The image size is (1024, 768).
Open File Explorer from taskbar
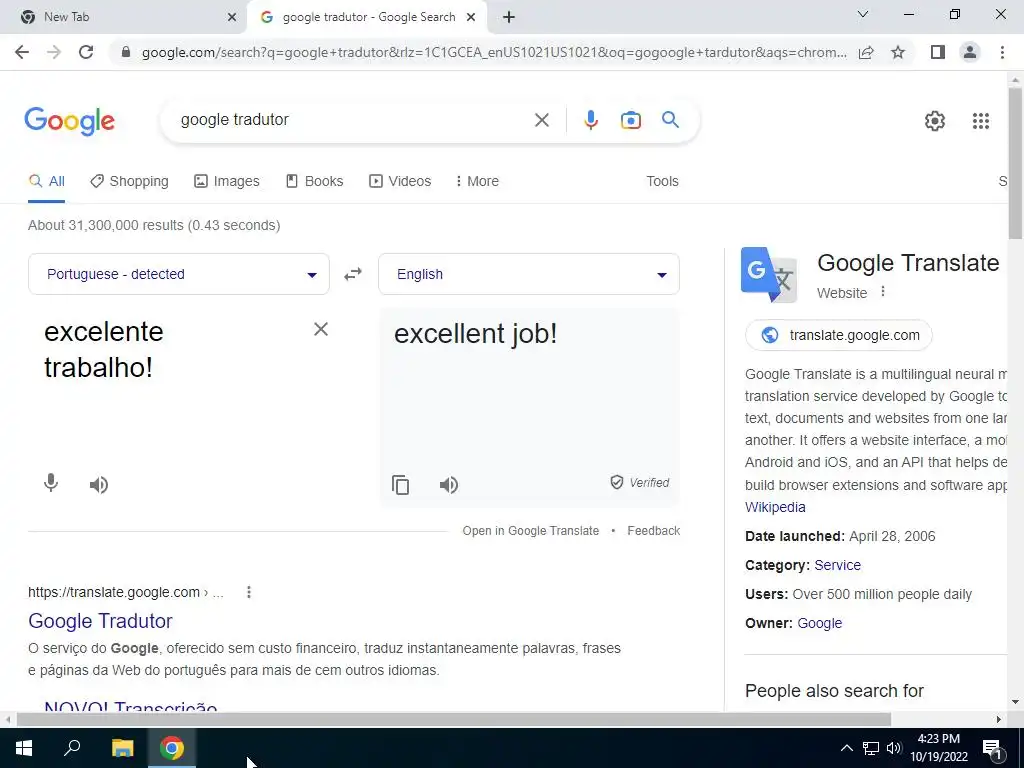[x=122, y=748]
